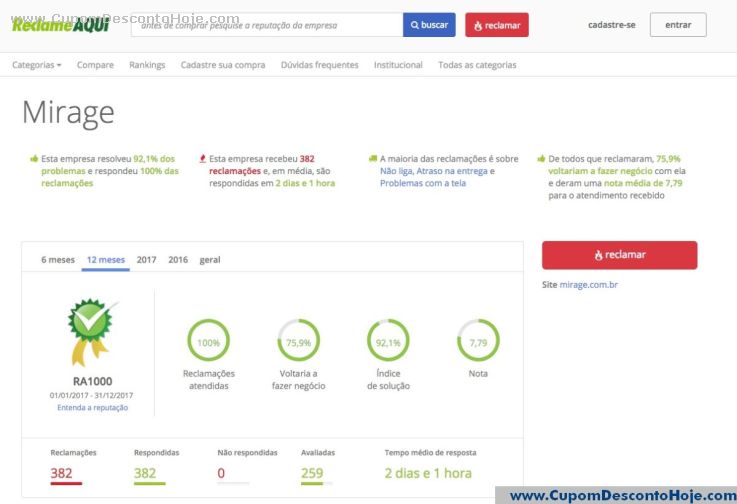Click the flame icon beside 382 reclamações text

tap(203, 158)
